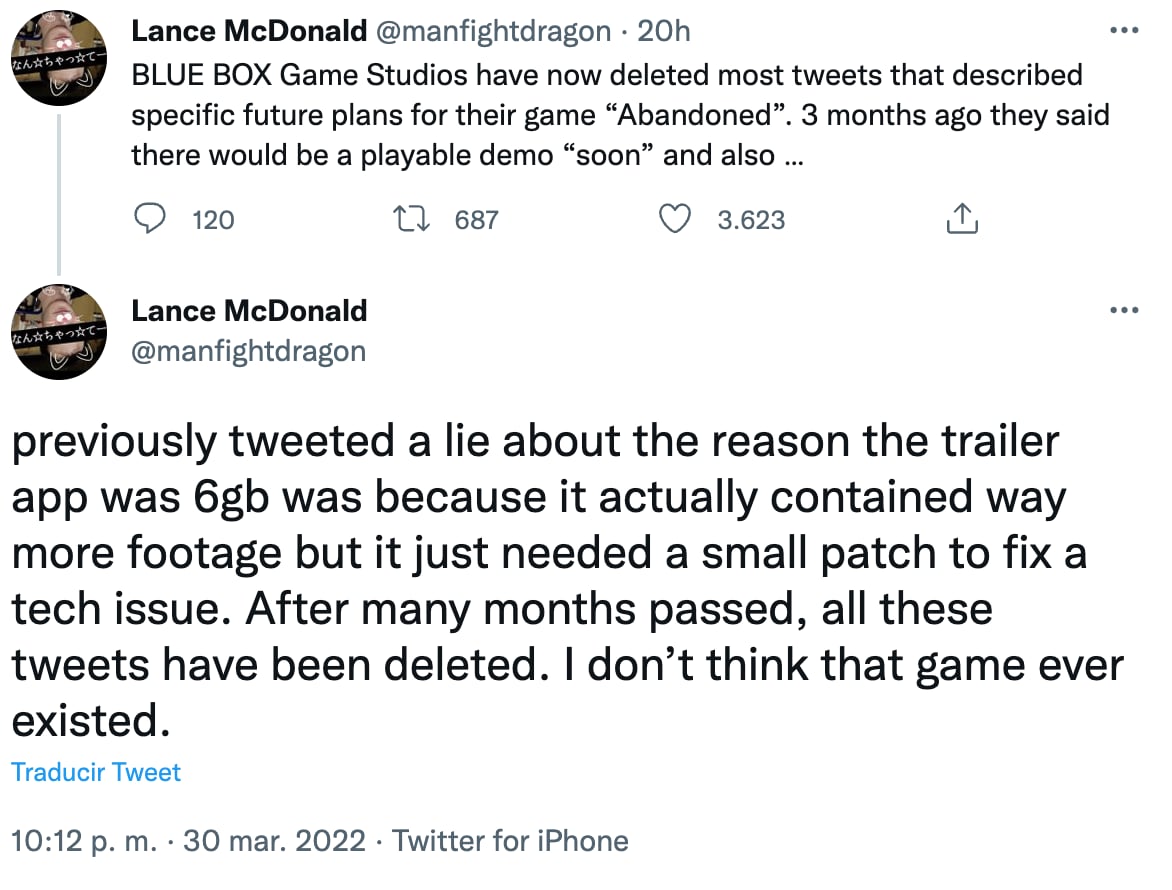This screenshot has height=890, width=1172.
Task: Reply to the first tweet via speech bubble icon
Action: point(149,218)
